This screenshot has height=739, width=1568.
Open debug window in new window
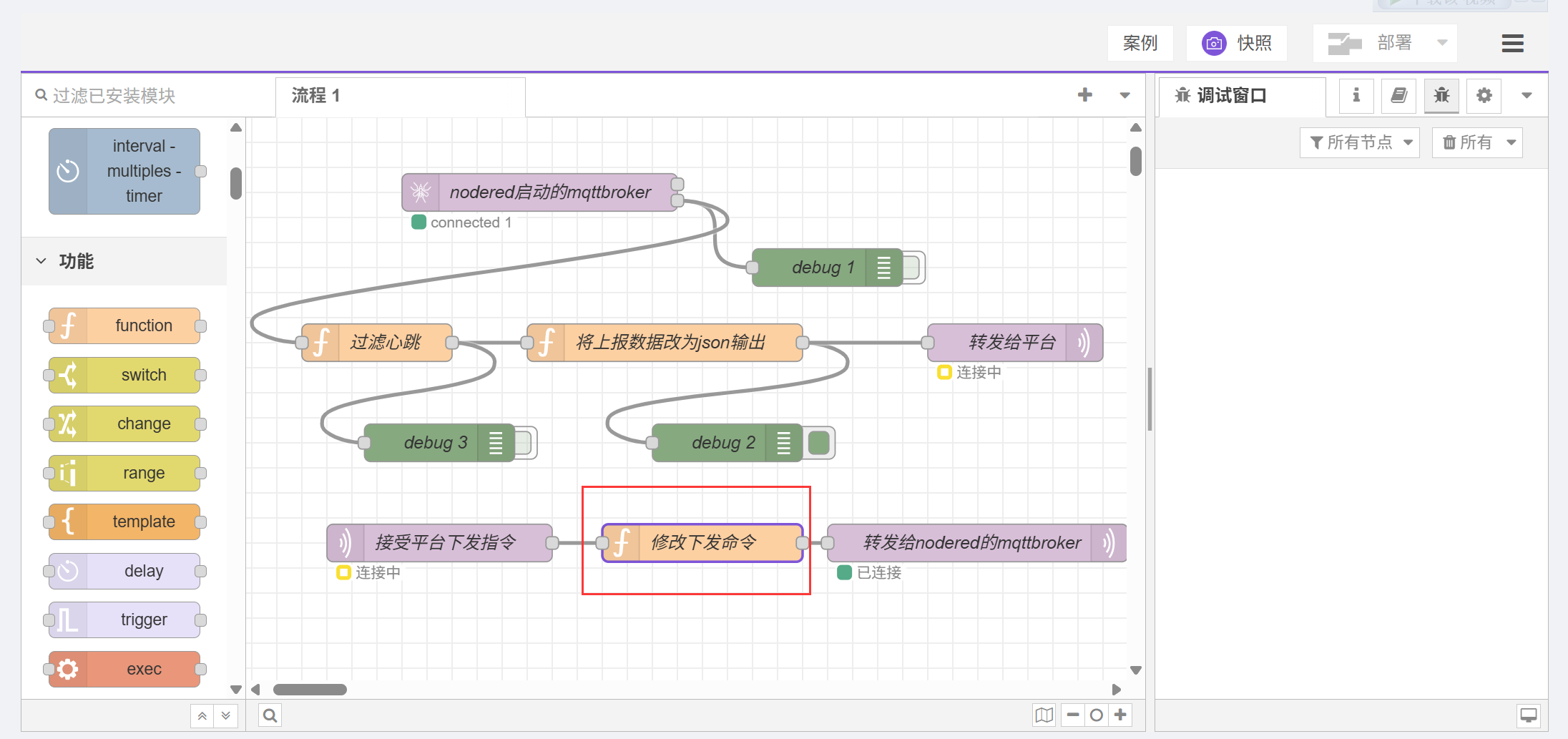(x=1529, y=715)
